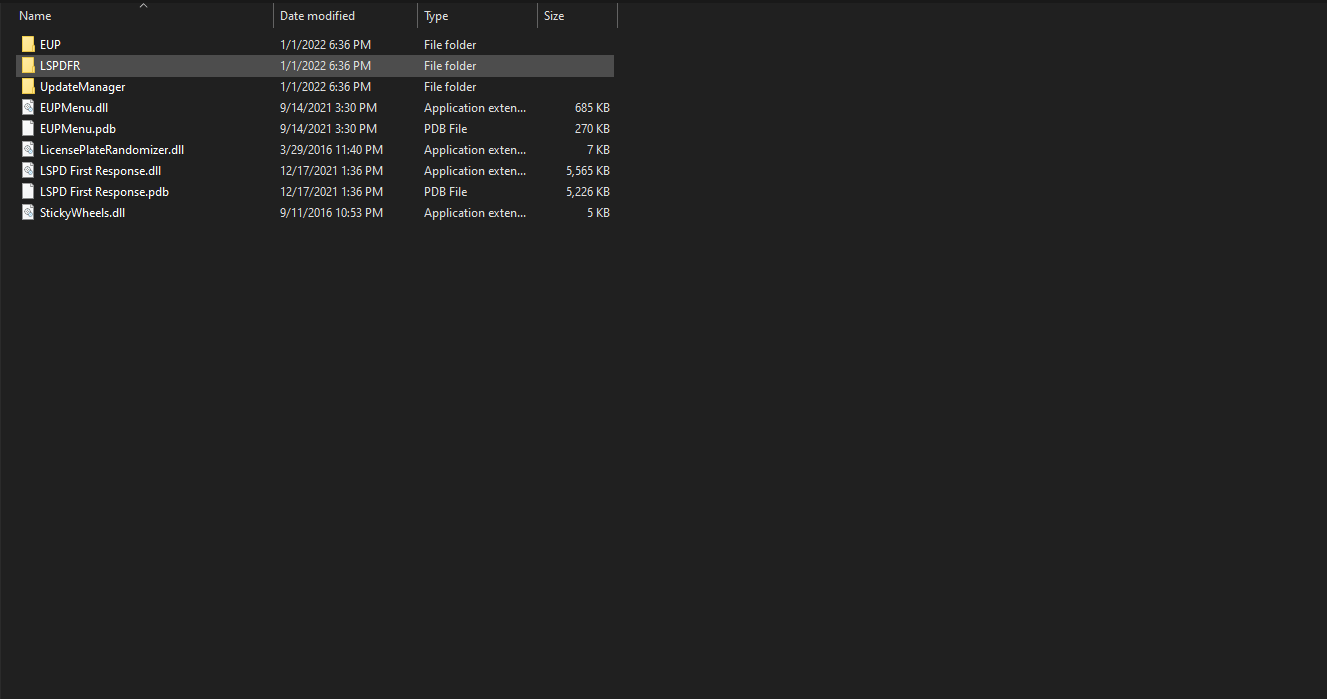Click the File folder type of UpdateManager

coord(450,87)
